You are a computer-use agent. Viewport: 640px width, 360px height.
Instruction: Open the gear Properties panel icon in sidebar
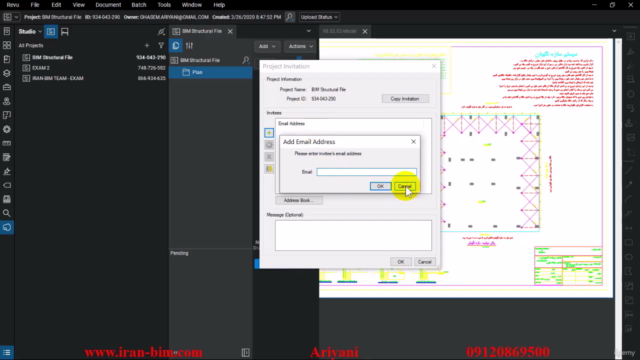tap(7, 129)
